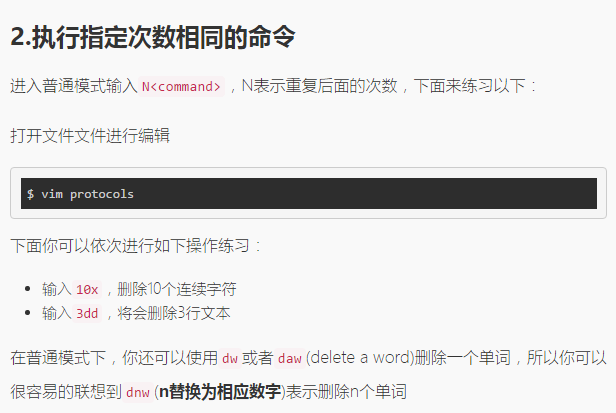The image size is (616, 413).
Task: Click the text N表示重复后面的次数
Action: click(x=319, y=86)
